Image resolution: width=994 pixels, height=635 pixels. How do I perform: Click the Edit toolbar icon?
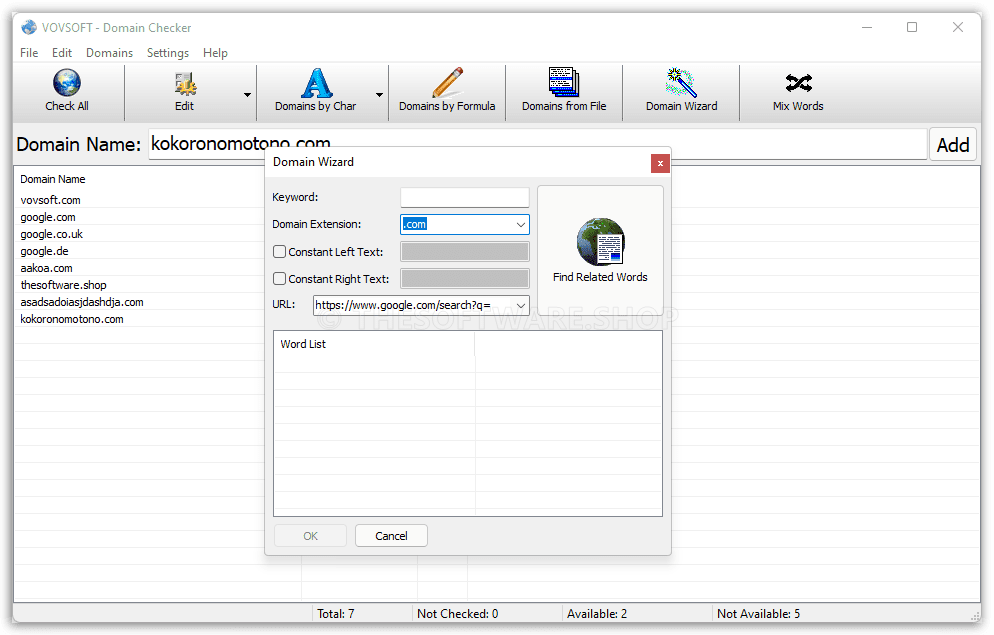[x=184, y=83]
